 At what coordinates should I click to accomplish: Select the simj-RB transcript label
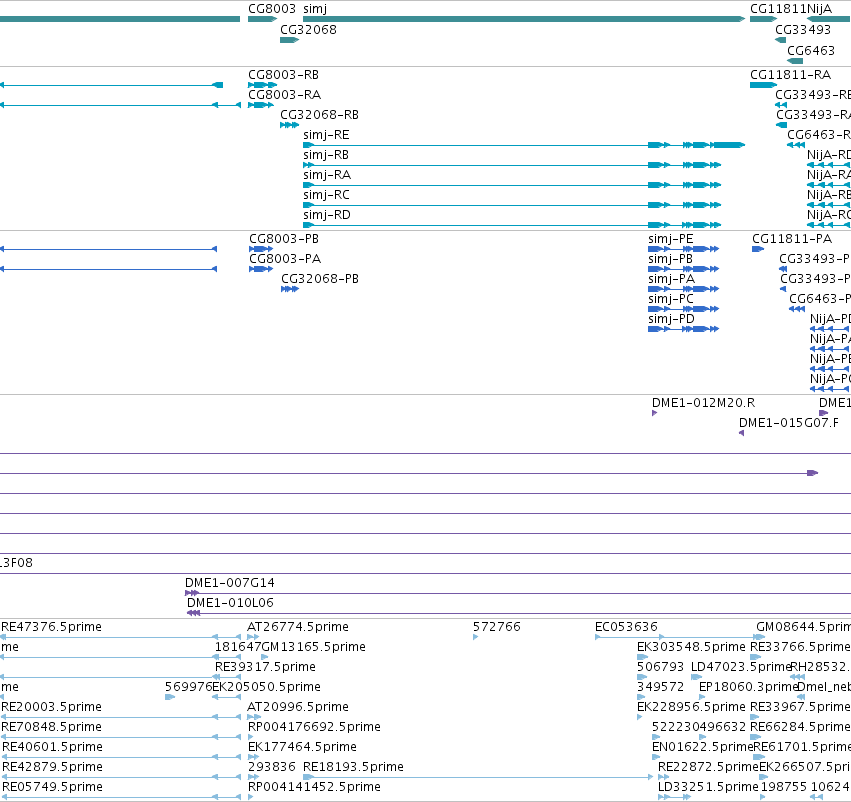click(x=326, y=155)
